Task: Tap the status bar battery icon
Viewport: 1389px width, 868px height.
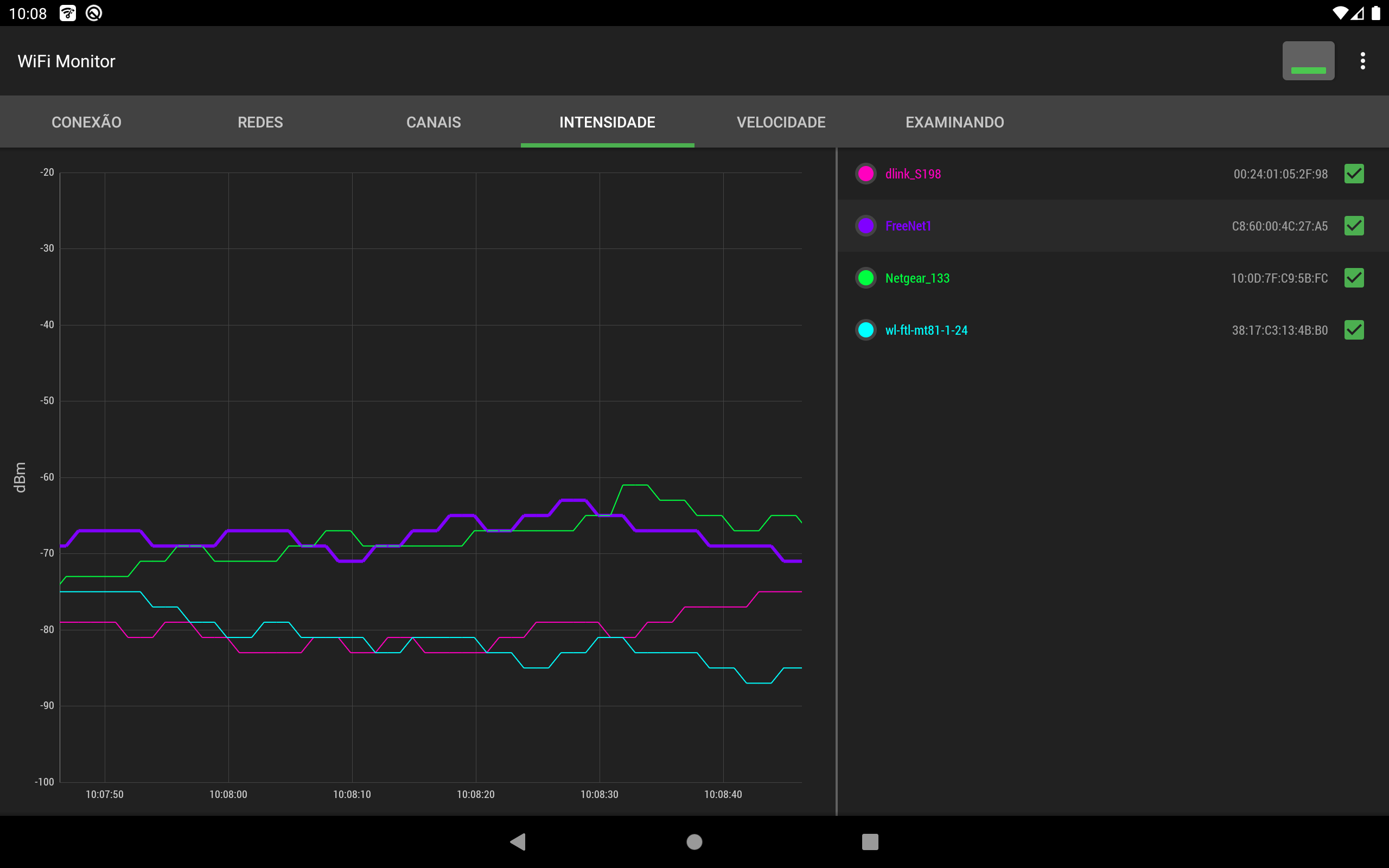Action: (1376, 12)
